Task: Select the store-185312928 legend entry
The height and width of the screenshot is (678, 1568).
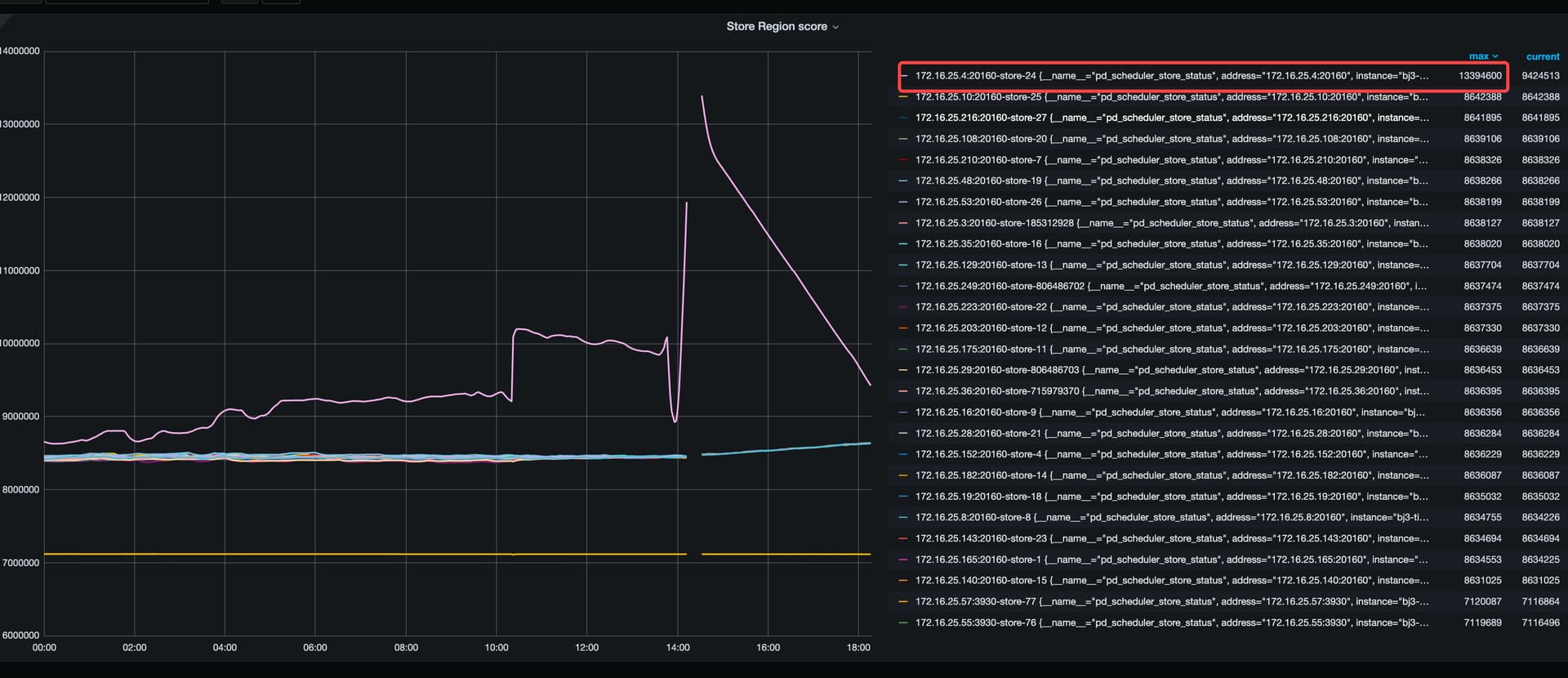Action: click(1170, 223)
